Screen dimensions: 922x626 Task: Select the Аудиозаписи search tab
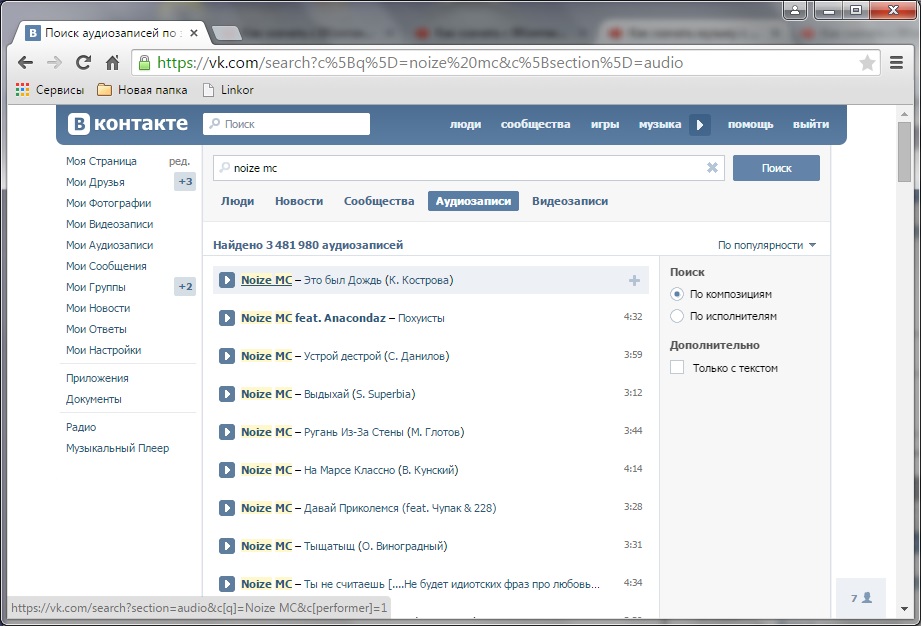point(473,201)
